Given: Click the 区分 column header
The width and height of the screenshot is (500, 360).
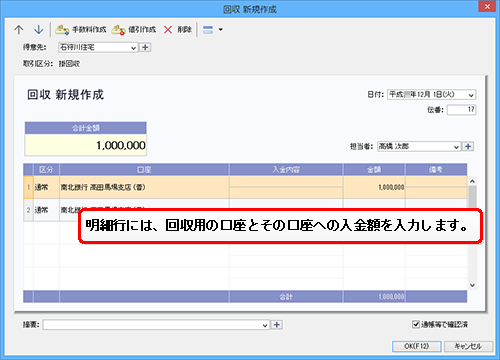Looking at the screenshot, I should click(x=46, y=170).
